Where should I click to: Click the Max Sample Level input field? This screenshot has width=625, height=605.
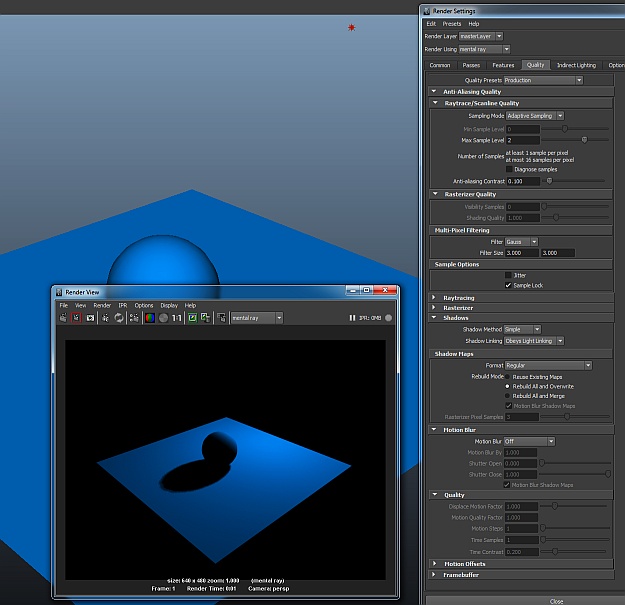523,140
